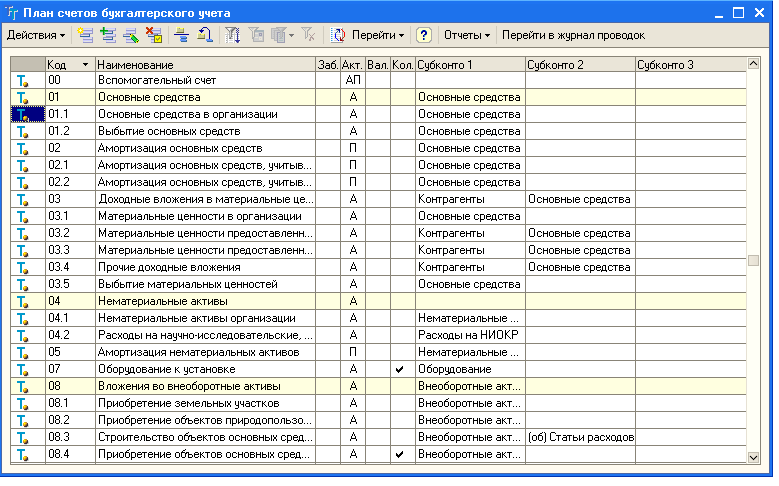Click the account icon in row 08.4
Viewport: 779px width, 486px height.
[22, 454]
